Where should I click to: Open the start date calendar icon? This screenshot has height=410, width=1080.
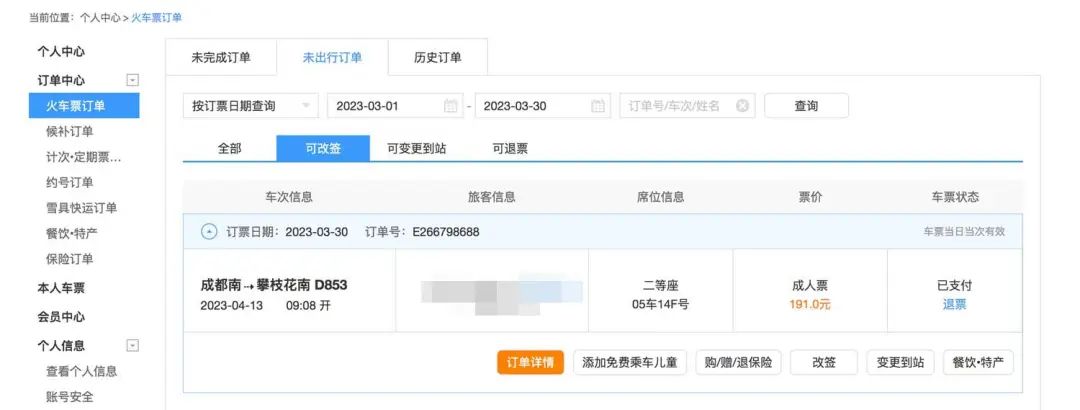click(x=450, y=106)
